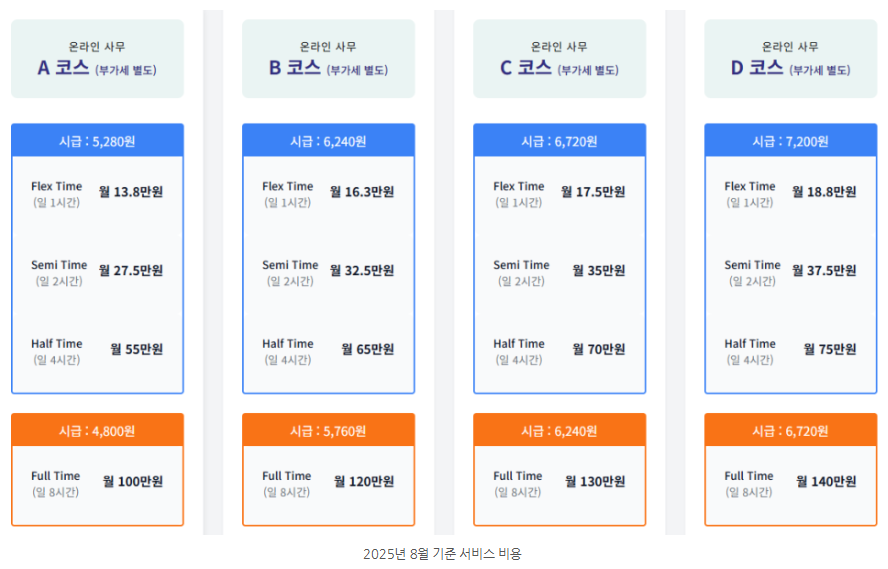Click the blue 시급 : 6,240원 banner

click(x=328, y=141)
